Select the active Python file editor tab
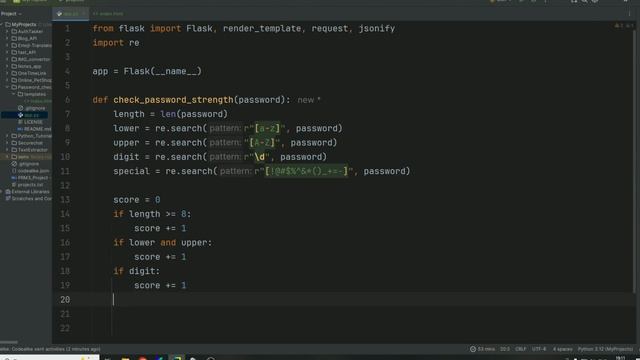Viewport: 640px width, 360px height. pos(70,13)
